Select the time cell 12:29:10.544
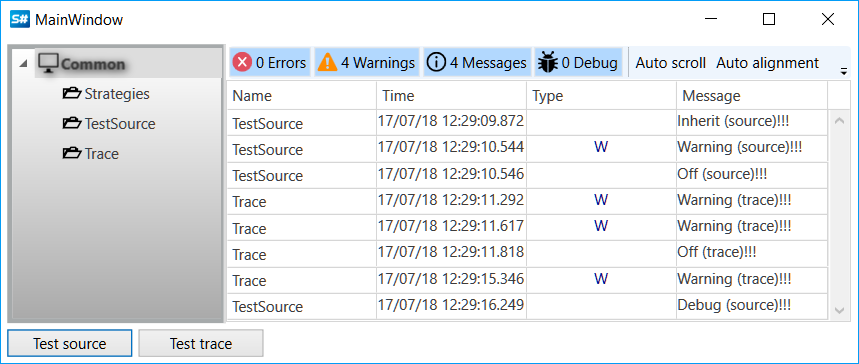Screen dimensions: 859x364 click(x=451, y=148)
